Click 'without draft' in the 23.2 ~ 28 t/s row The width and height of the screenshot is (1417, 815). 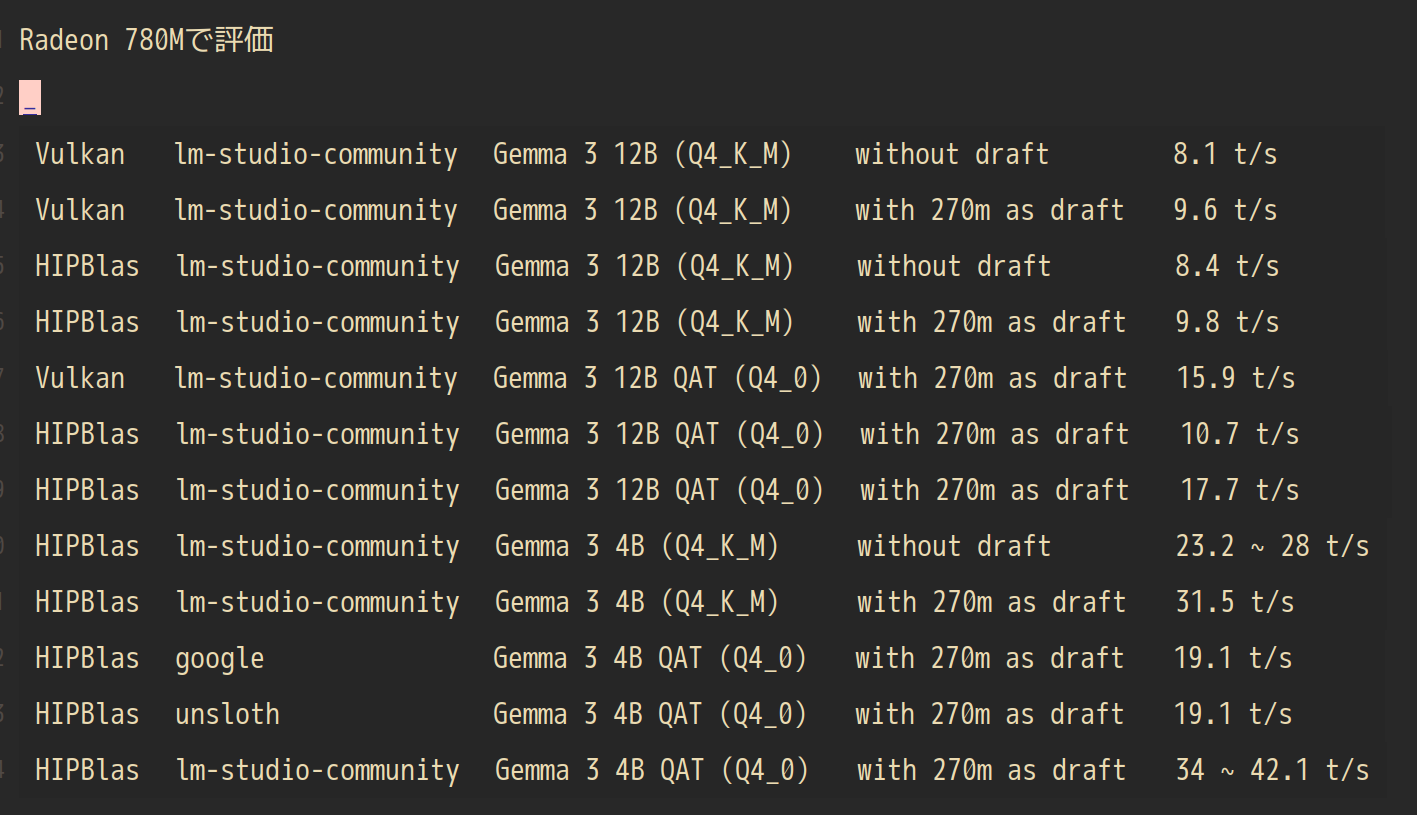pyautogui.click(x=954, y=546)
